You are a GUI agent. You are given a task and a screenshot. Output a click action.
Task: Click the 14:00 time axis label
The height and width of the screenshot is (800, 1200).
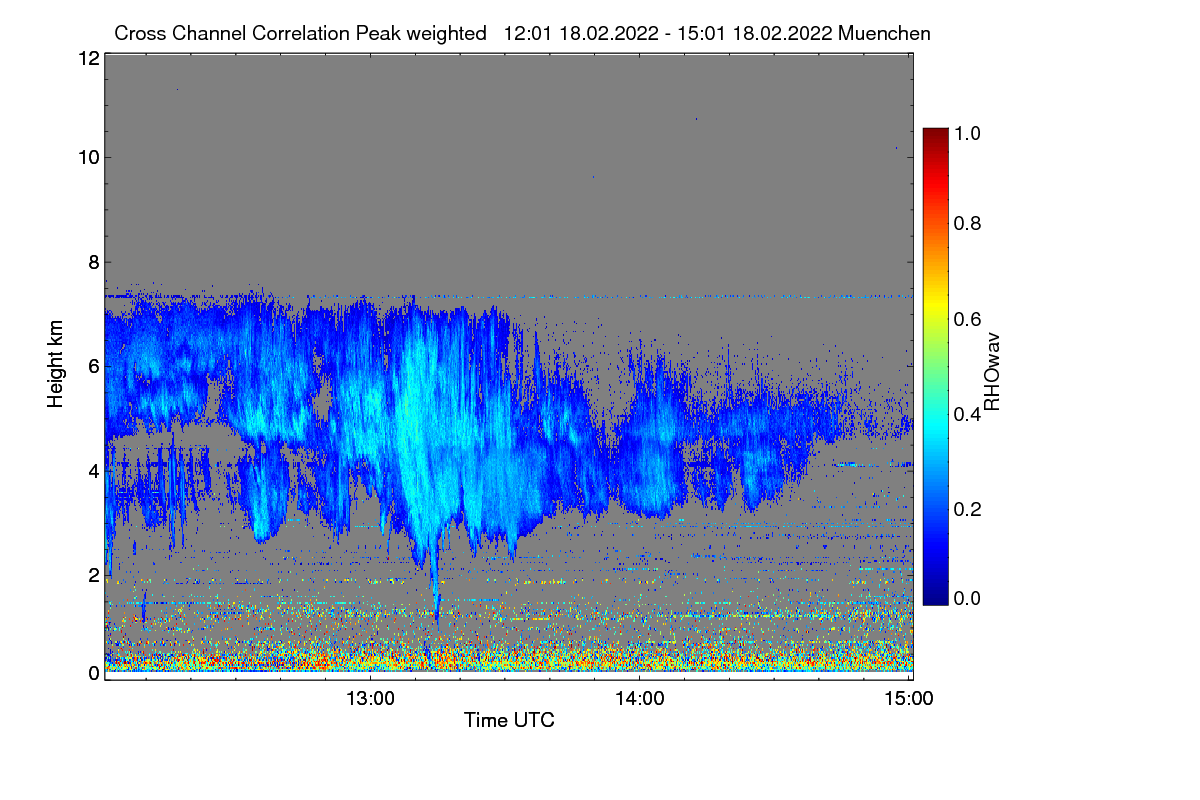640,698
